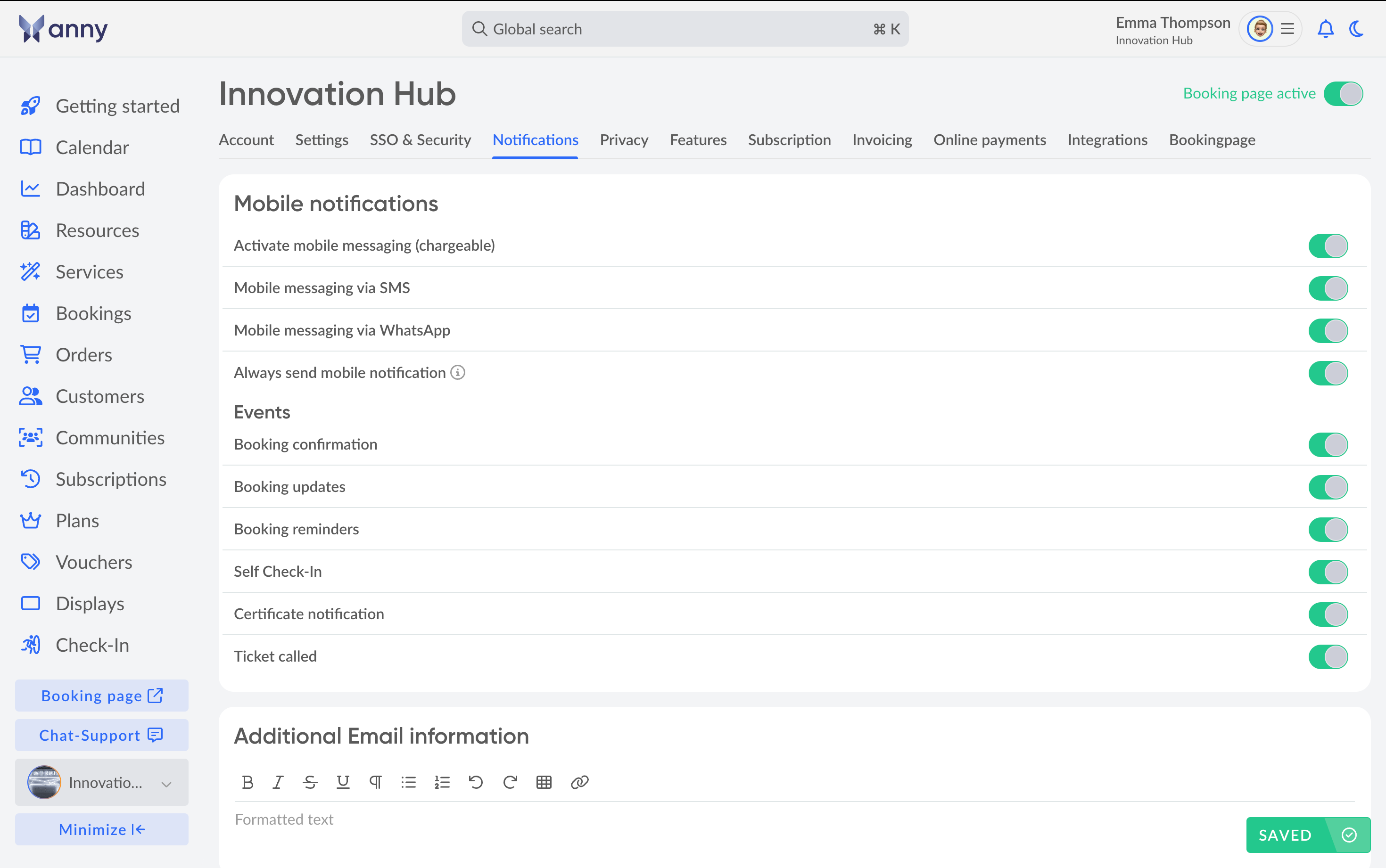Toggle the Ticket called event
1386x868 pixels.
tap(1328, 657)
